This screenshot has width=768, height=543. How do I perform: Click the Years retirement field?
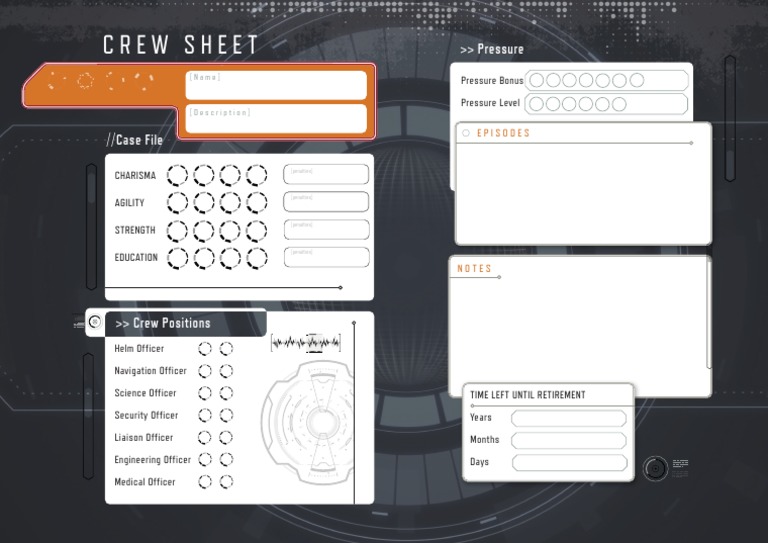[569, 419]
